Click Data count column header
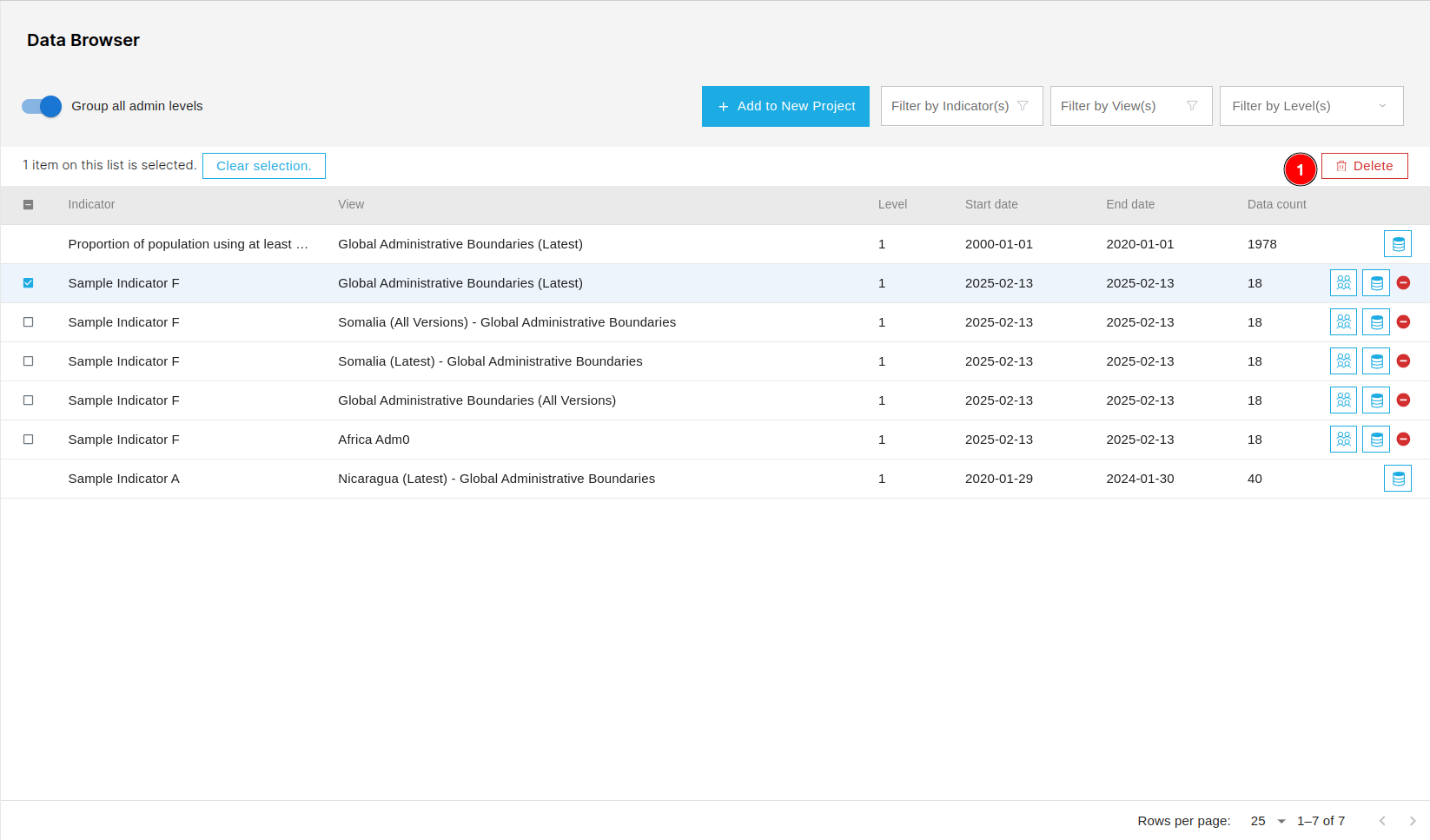 (1277, 205)
